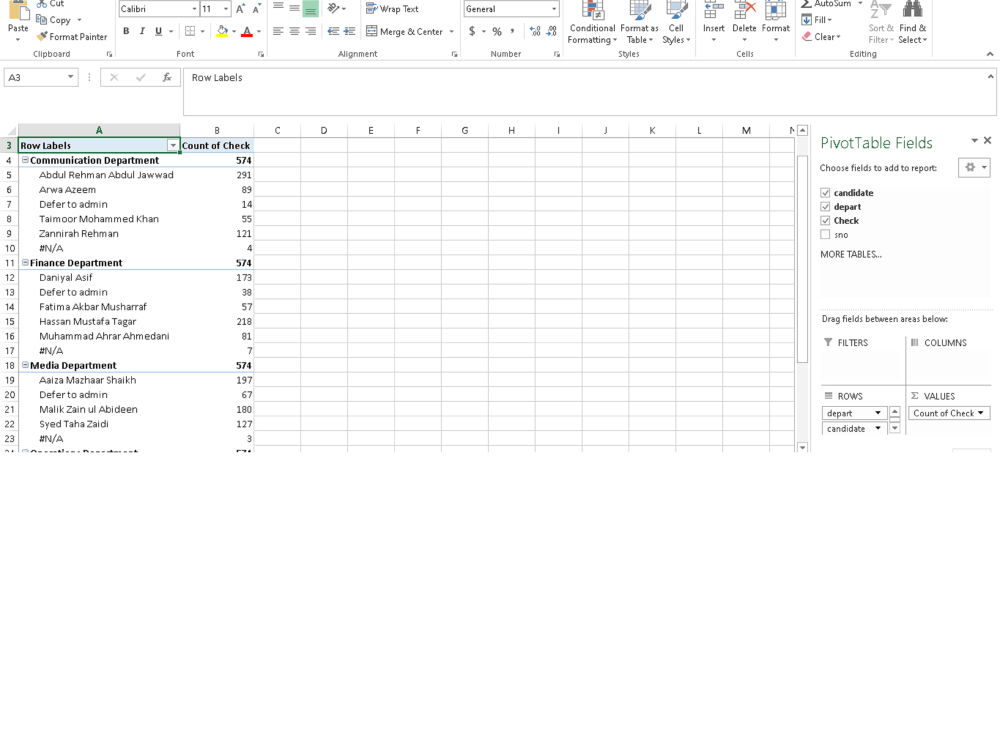Screen dimensions: 1000x750
Task: Click the Format Painter brush
Action: click(71, 37)
